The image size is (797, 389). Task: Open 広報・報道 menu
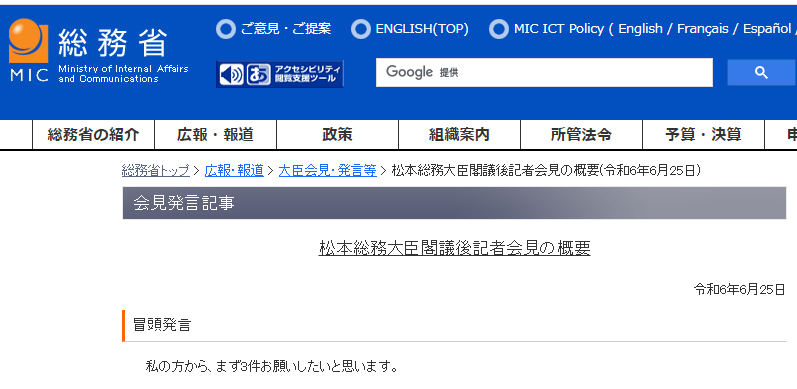pos(216,135)
